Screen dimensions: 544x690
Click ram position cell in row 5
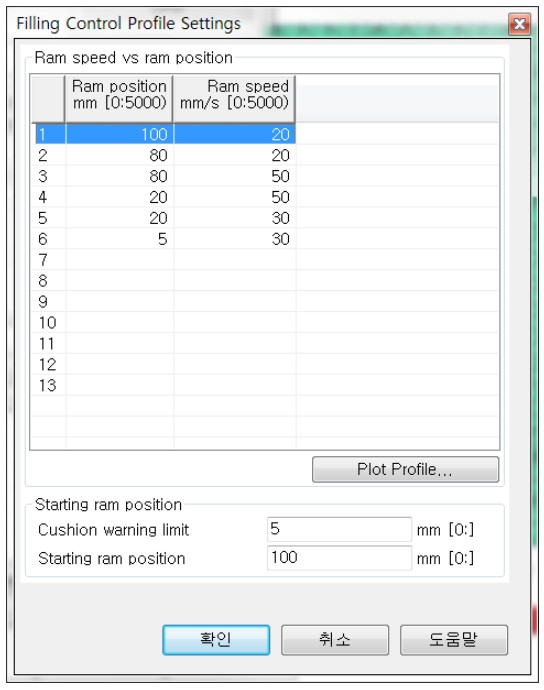[x=119, y=218]
